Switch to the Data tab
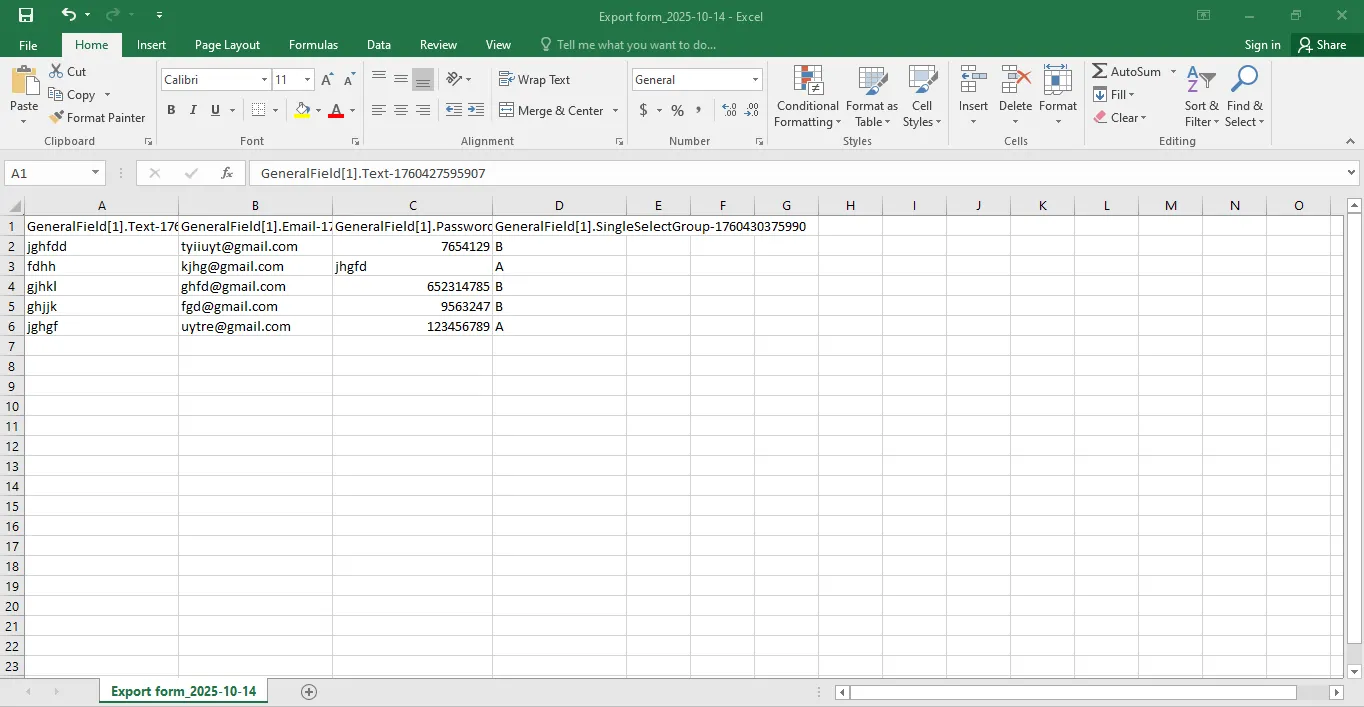 click(x=379, y=45)
